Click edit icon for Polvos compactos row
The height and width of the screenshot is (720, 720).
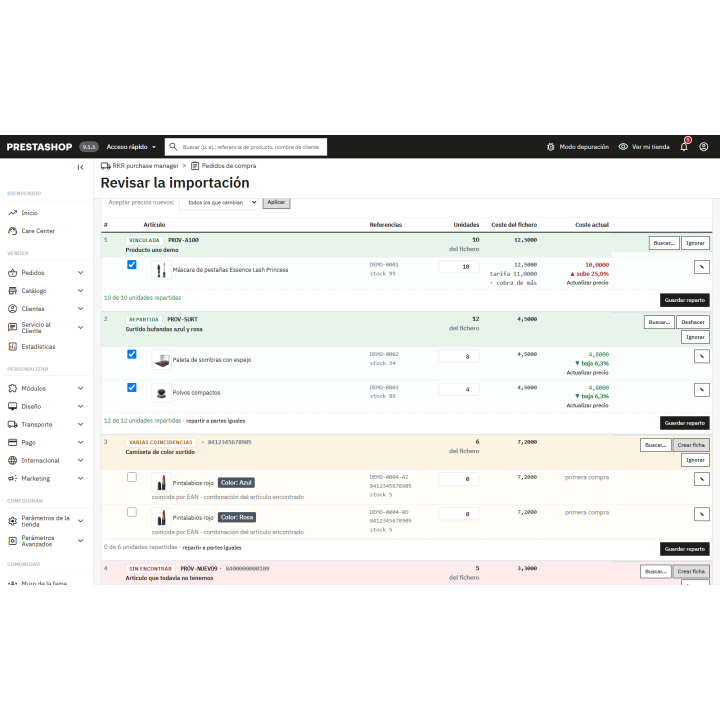pos(702,390)
